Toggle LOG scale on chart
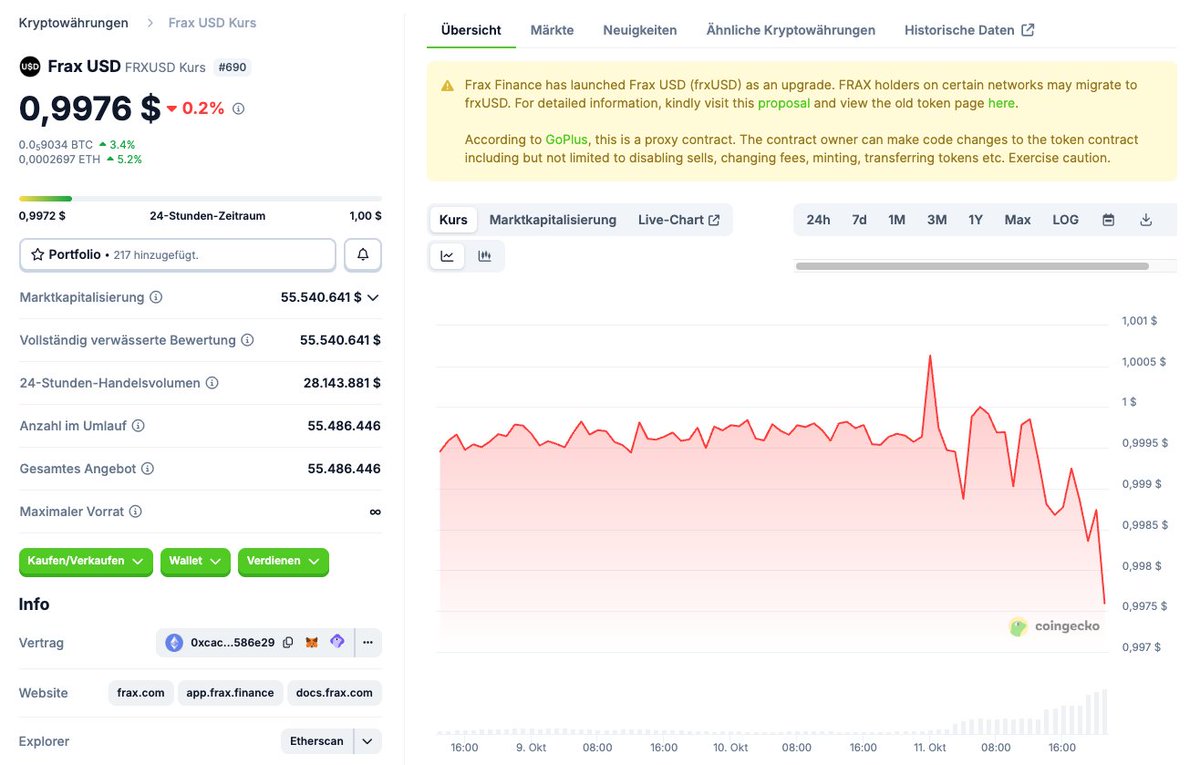This screenshot has width=1200, height=765. click(1065, 220)
